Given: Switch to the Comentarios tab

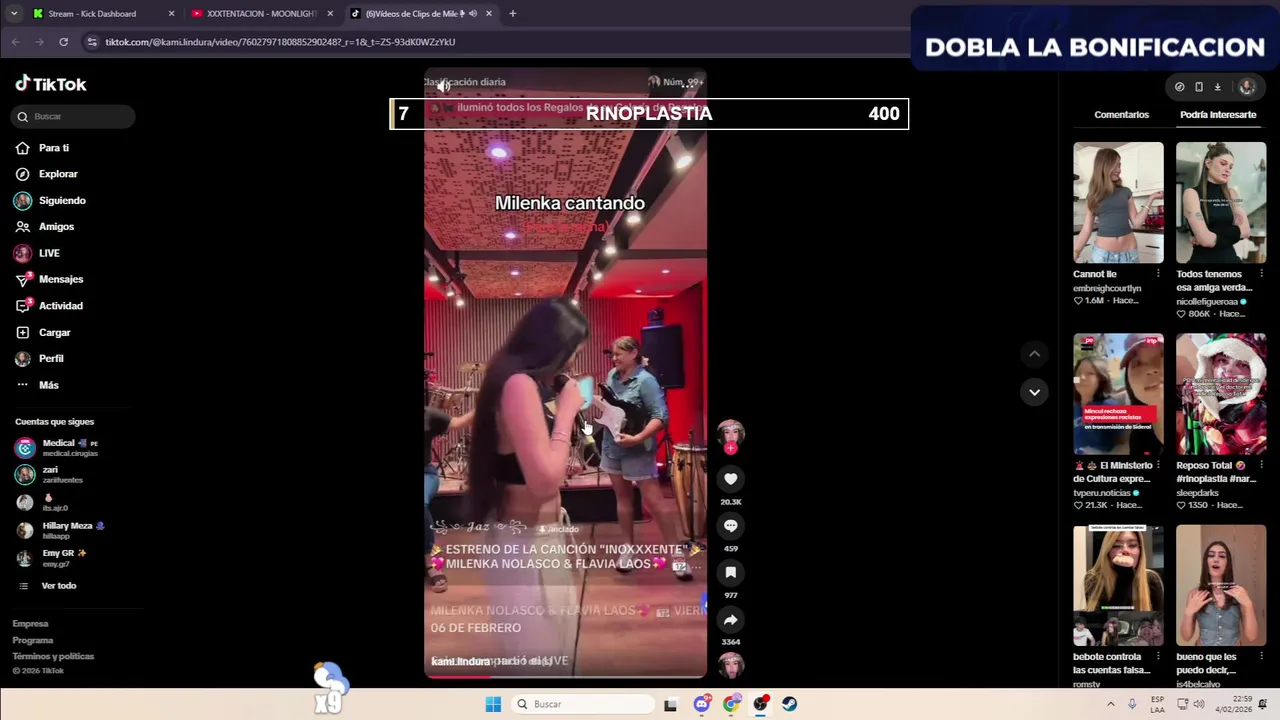Looking at the screenshot, I should (1121, 115).
